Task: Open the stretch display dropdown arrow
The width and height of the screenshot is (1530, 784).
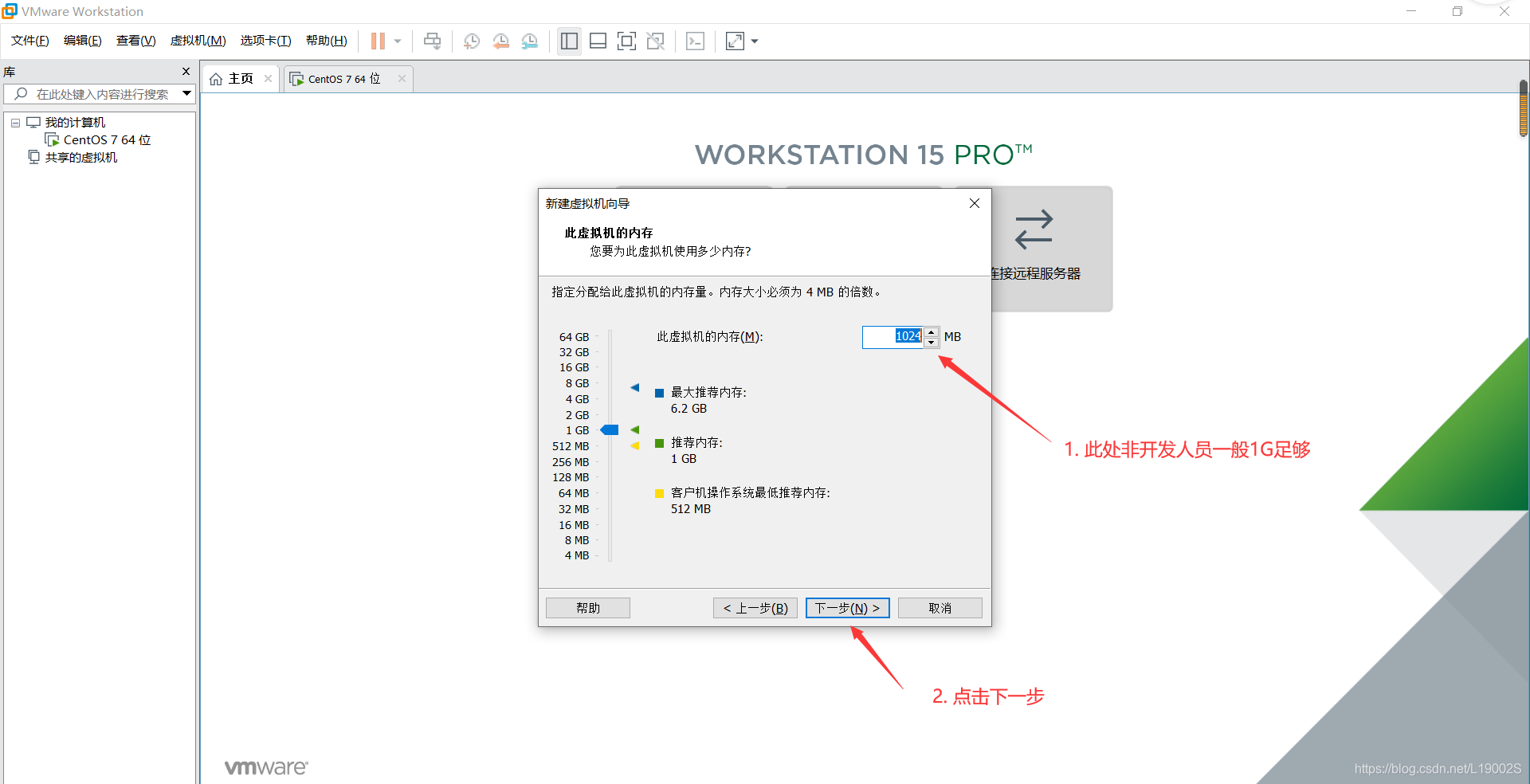Action: 755,41
